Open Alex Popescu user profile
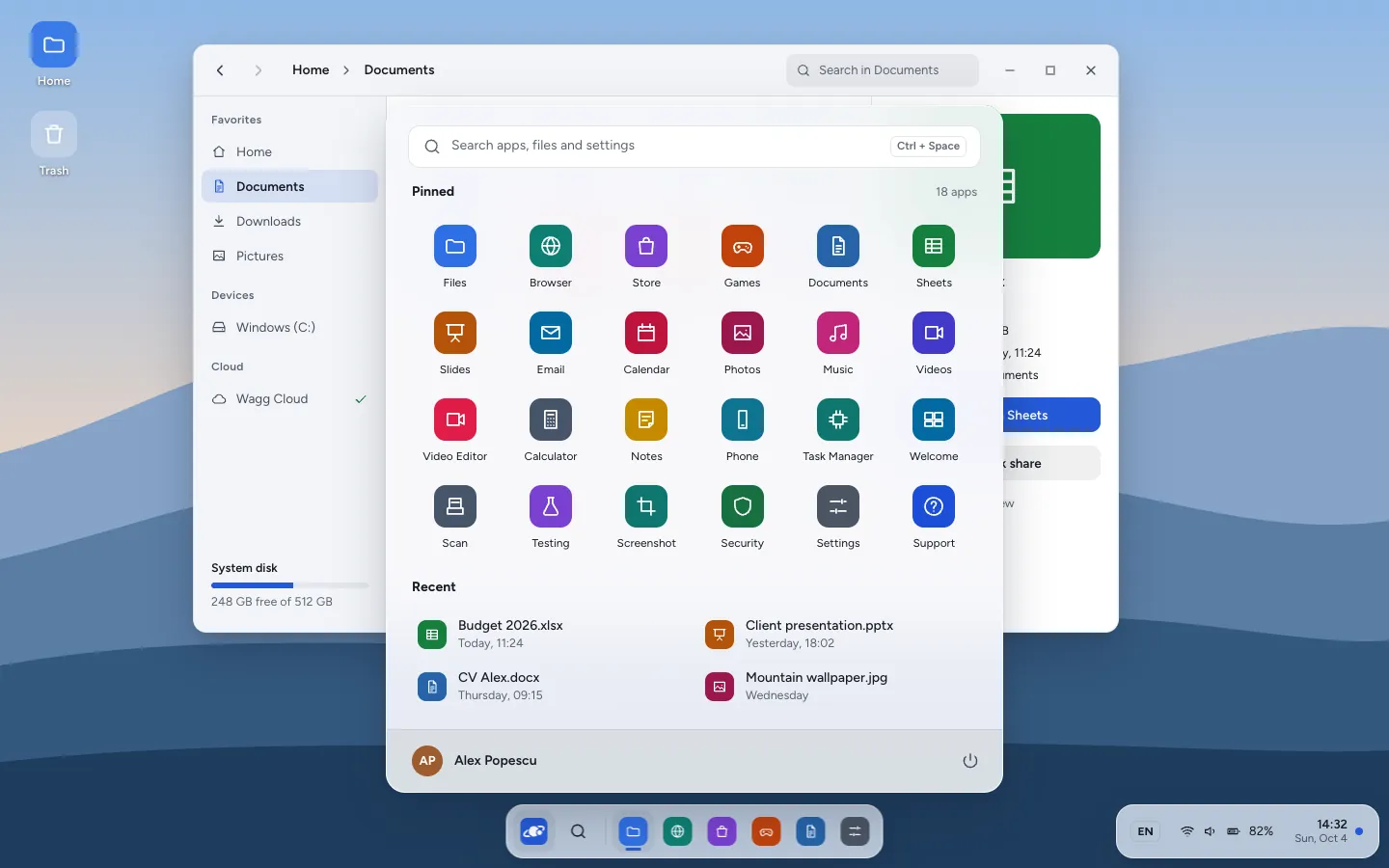1389x868 pixels. click(x=475, y=761)
